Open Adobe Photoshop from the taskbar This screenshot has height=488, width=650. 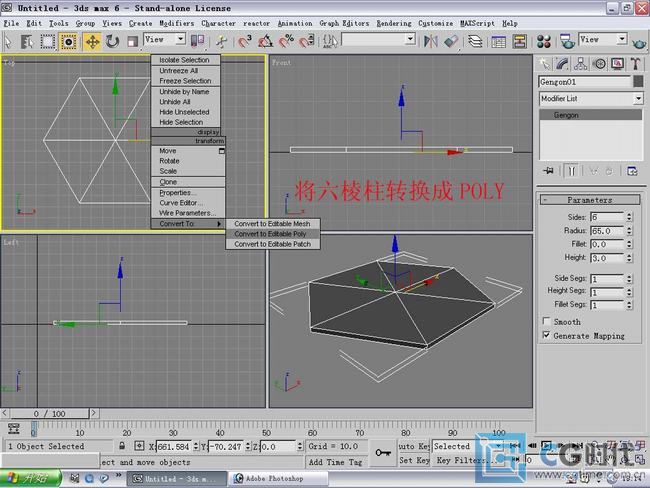pos(279,478)
